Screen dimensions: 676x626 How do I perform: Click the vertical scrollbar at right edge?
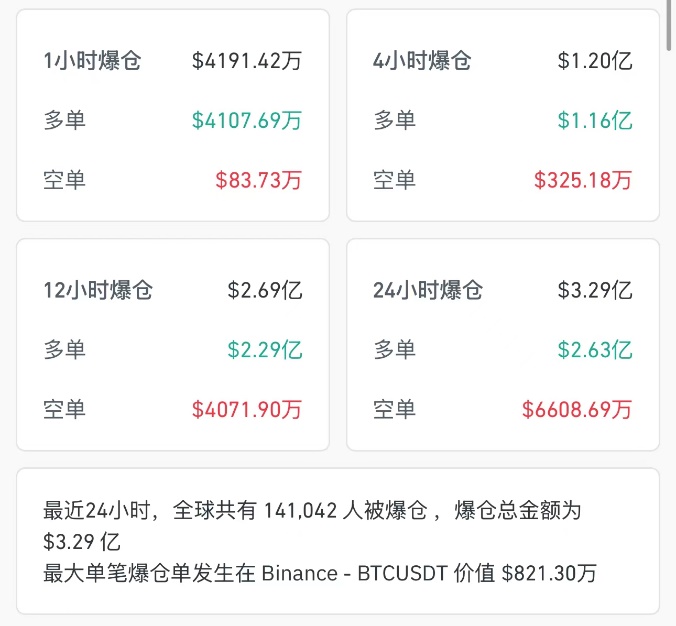click(x=670, y=25)
